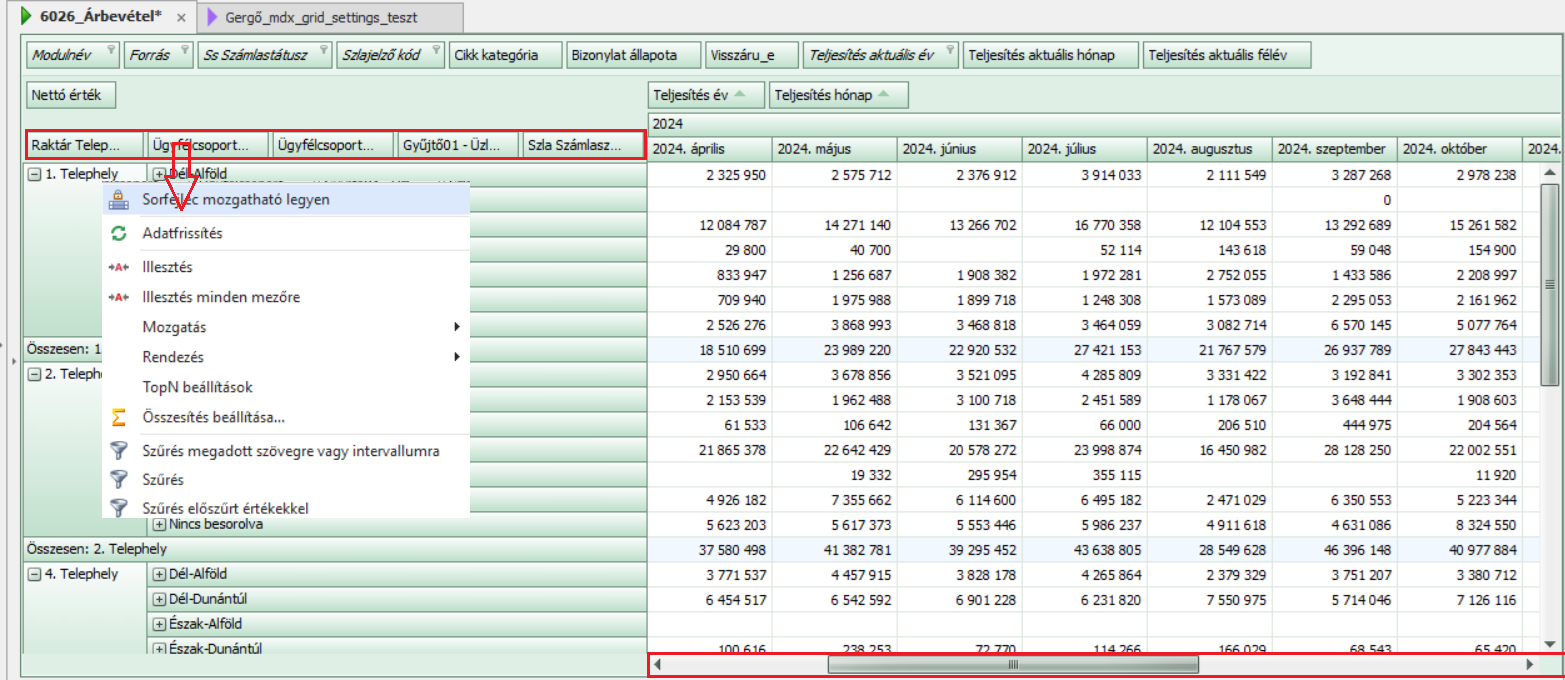The width and height of the screenshot is (1565, 680).
Task: Click the lock icon beside Sorfejléc mozgatható legyen
Action: pyautogui.click(x=119, y=199)
